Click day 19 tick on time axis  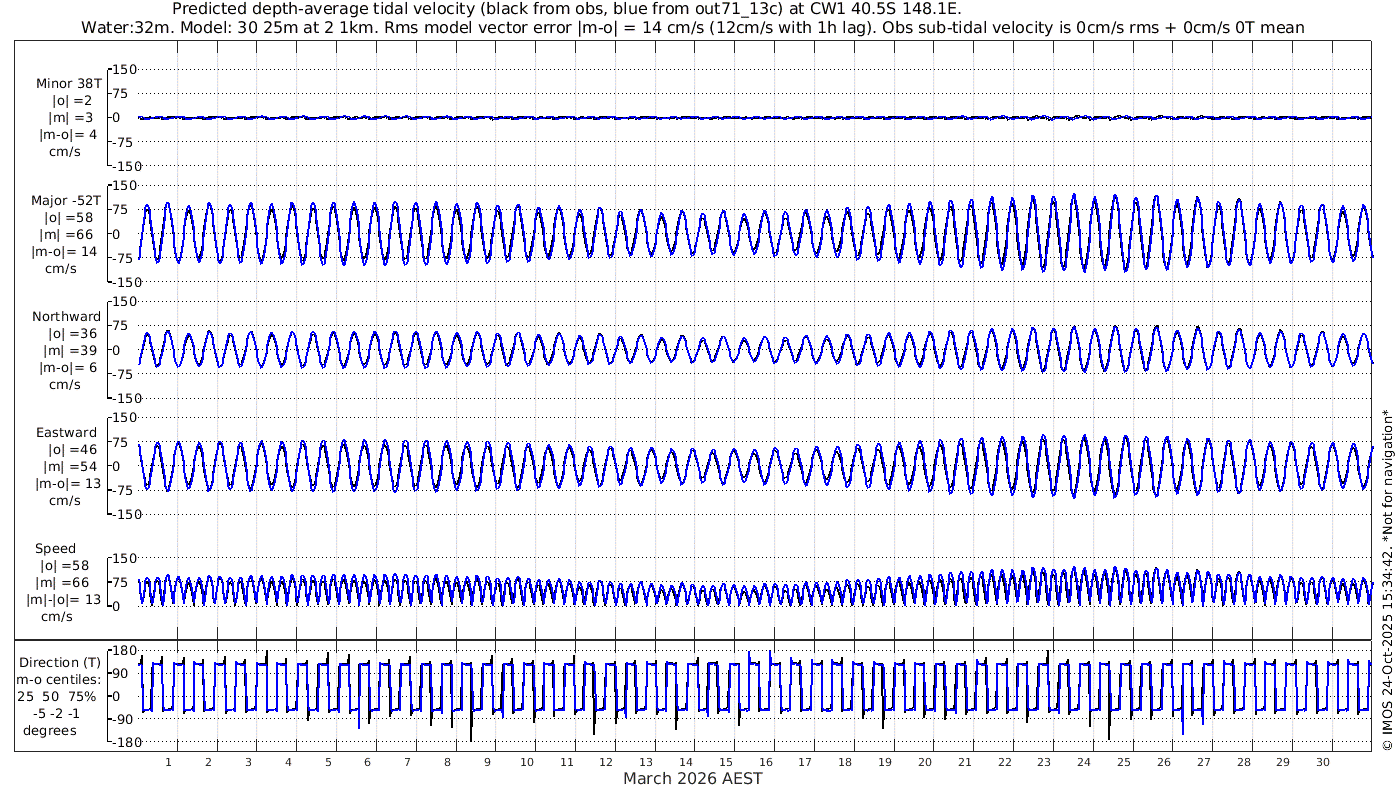point(885,762)
